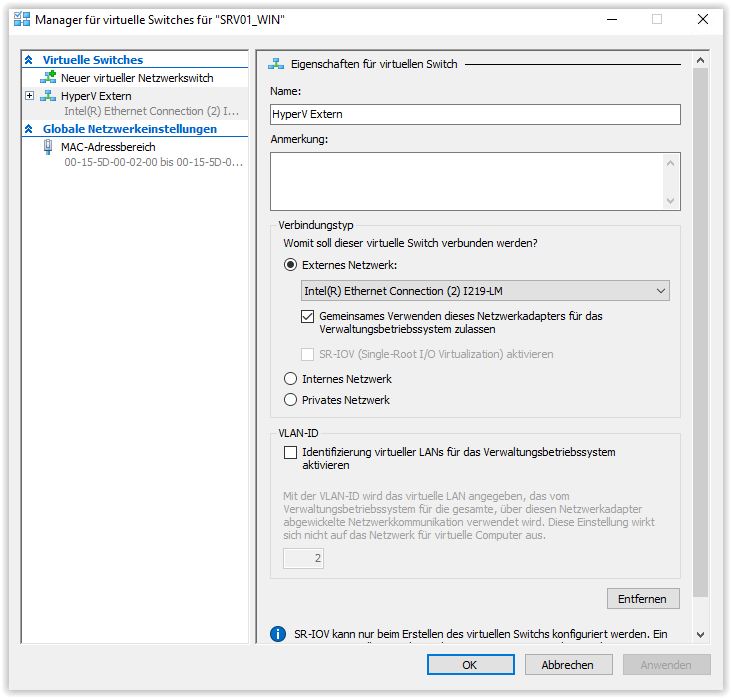Click the Virtual Switch Manager title bar icon
Image resolution: width=731 pixels, height=698 pixels.
(x=21, y=20)
